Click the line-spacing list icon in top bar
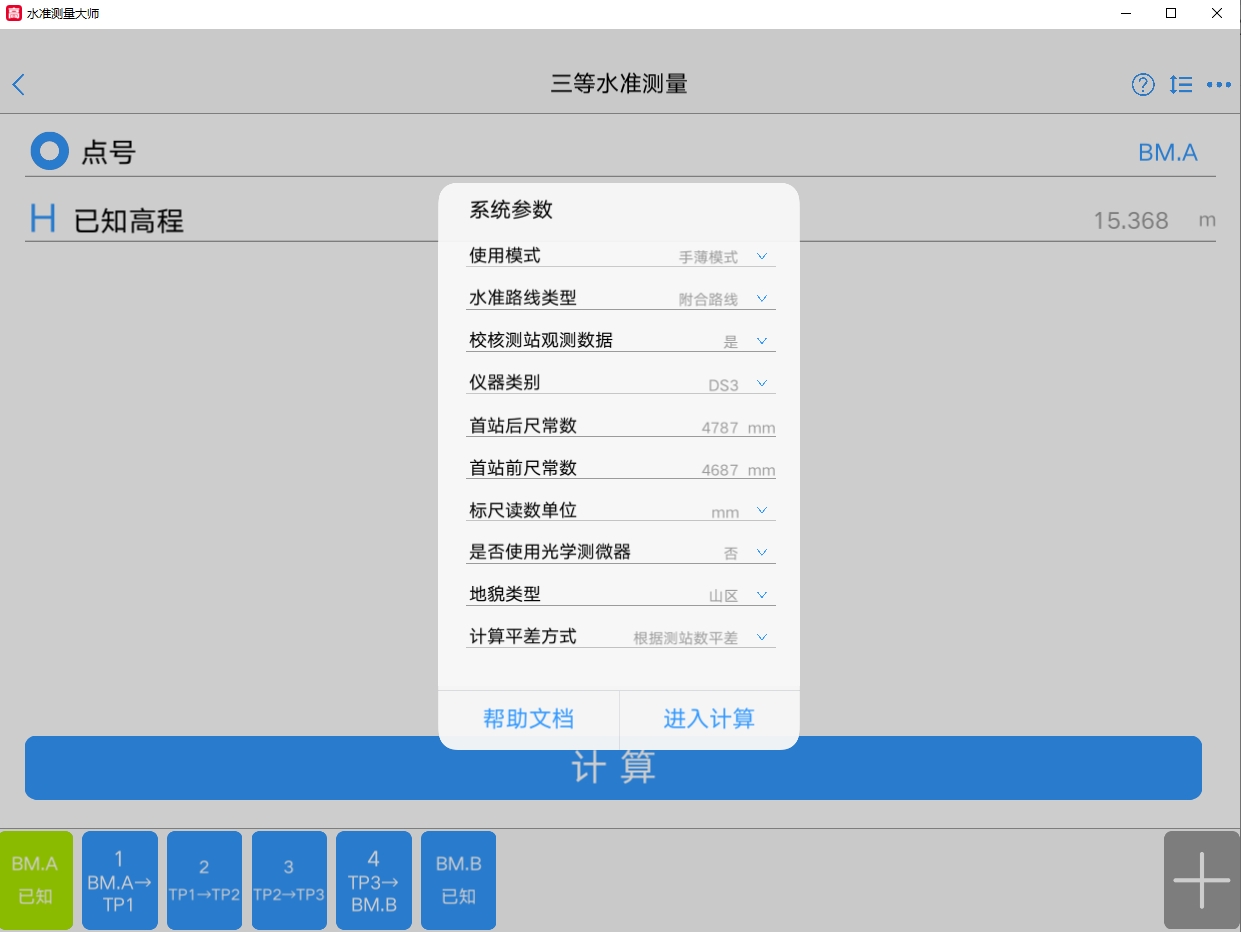This screenshot has height=932, width=1241. (1181, 84)
